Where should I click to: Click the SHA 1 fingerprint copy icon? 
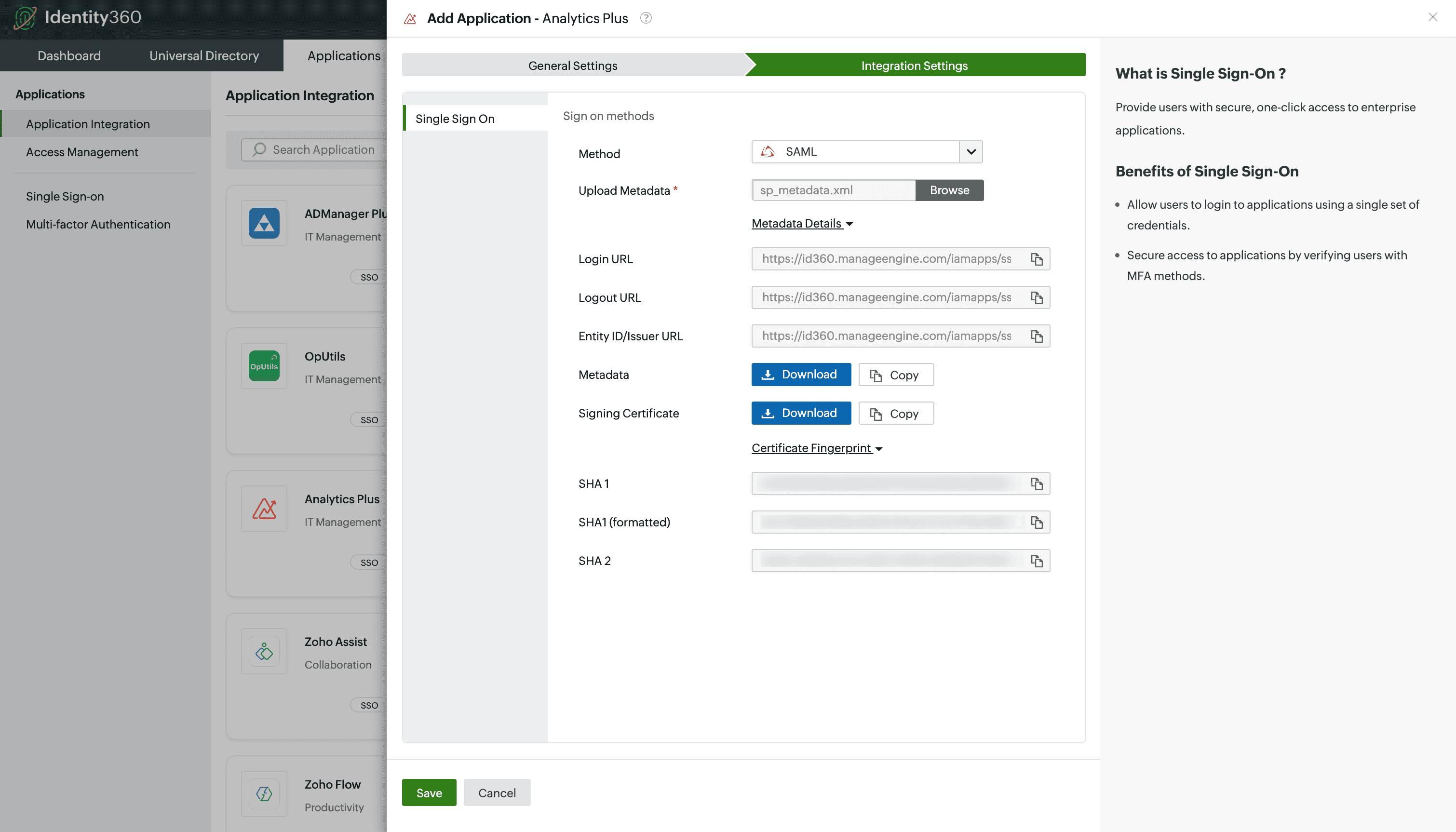point(1037,484)
